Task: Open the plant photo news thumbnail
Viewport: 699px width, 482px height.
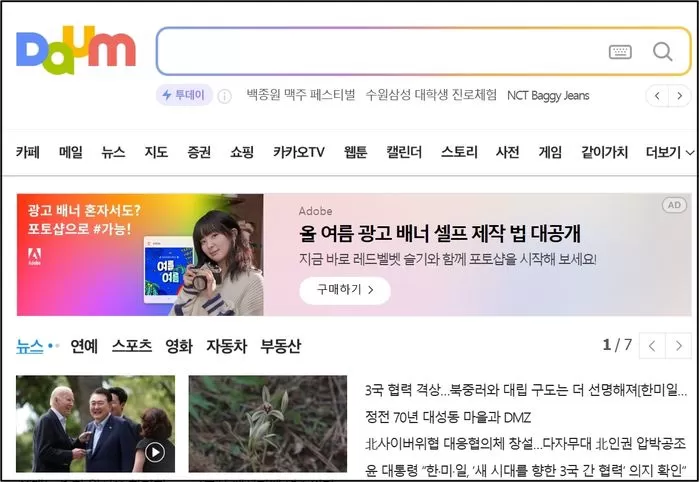Action: point(267,424)
